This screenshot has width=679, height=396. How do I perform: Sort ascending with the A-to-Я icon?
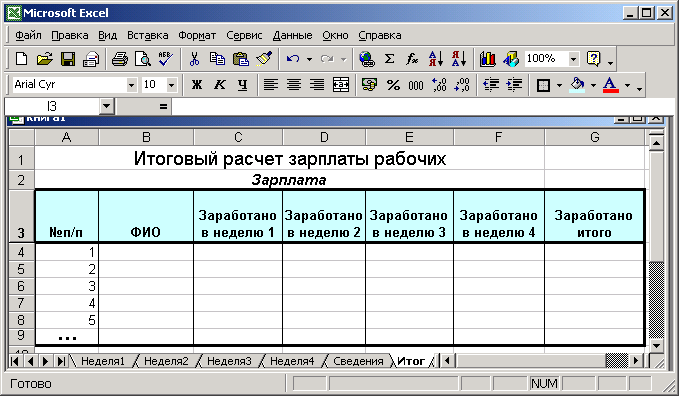pos(436,59)
